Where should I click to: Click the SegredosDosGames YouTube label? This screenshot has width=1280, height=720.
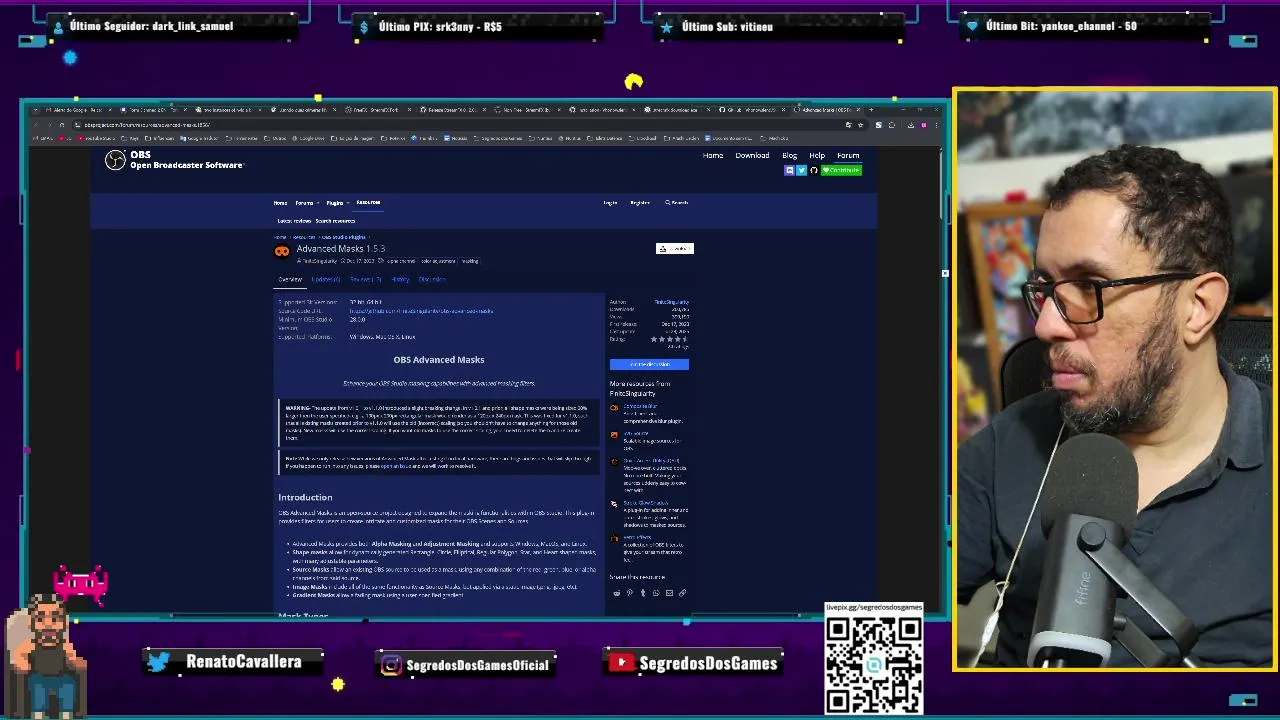[x=708, y=663]
